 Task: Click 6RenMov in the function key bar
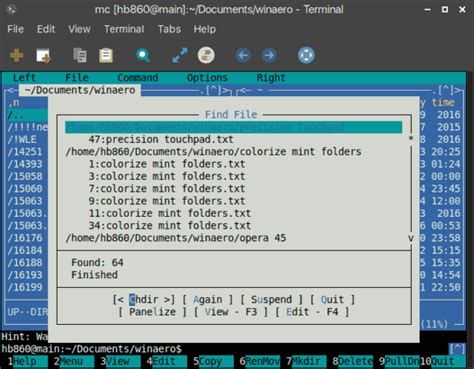click(x=259, y=361)
